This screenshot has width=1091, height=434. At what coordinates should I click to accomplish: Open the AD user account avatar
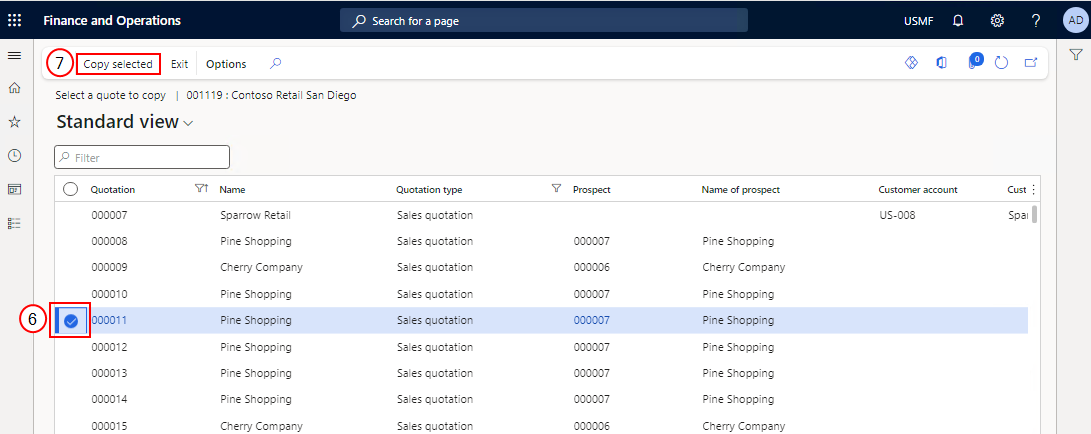pos(1074,21)
